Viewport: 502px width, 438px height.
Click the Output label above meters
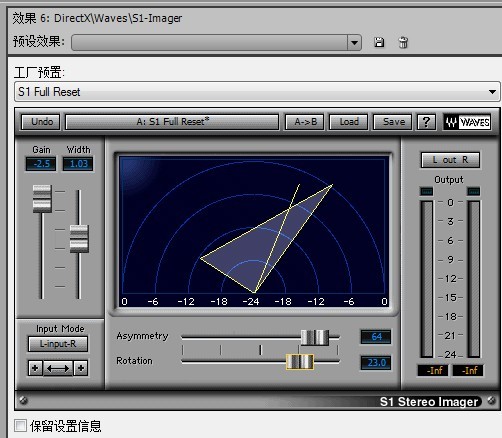(449, 180)
